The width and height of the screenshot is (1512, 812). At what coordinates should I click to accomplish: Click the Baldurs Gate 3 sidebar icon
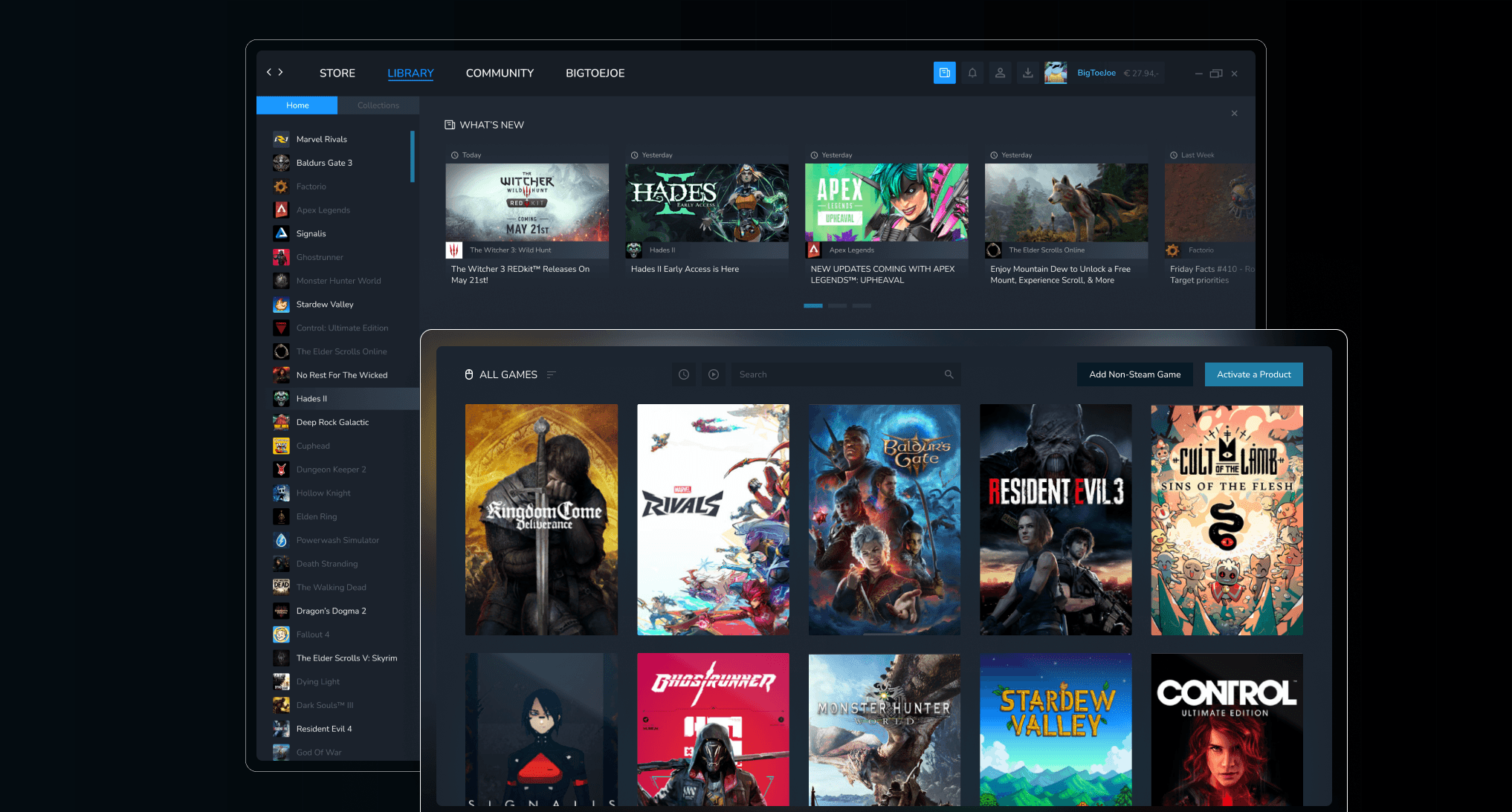click(x=281, y=163)
